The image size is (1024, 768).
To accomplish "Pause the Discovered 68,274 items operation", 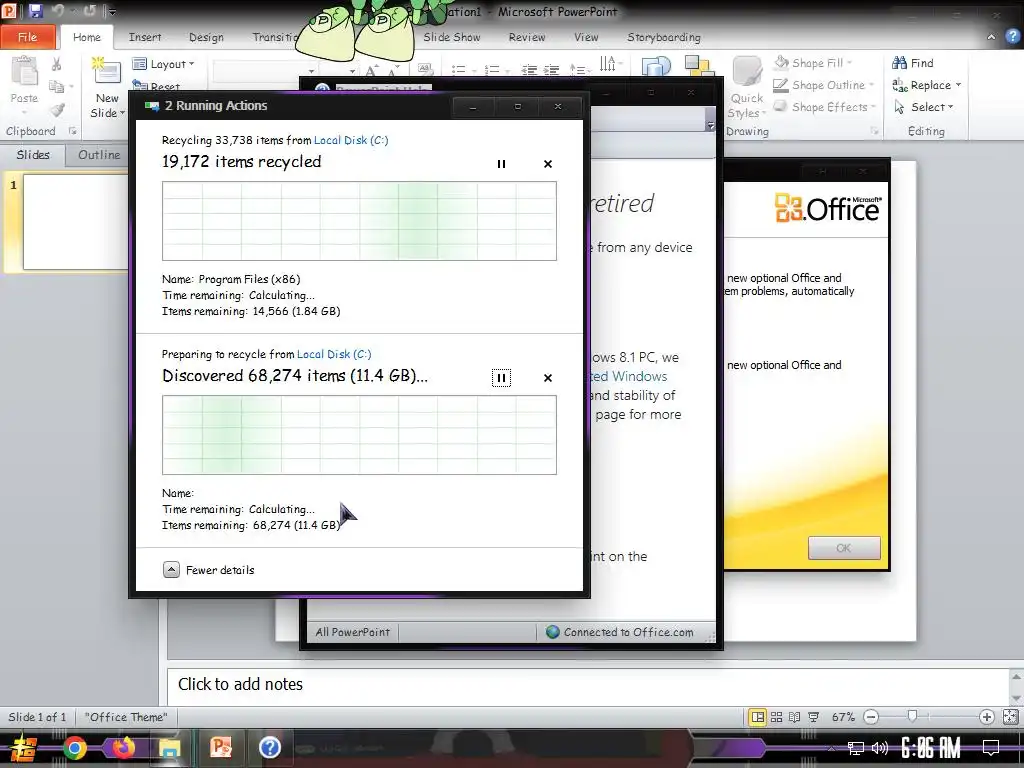I will (501, 377).
